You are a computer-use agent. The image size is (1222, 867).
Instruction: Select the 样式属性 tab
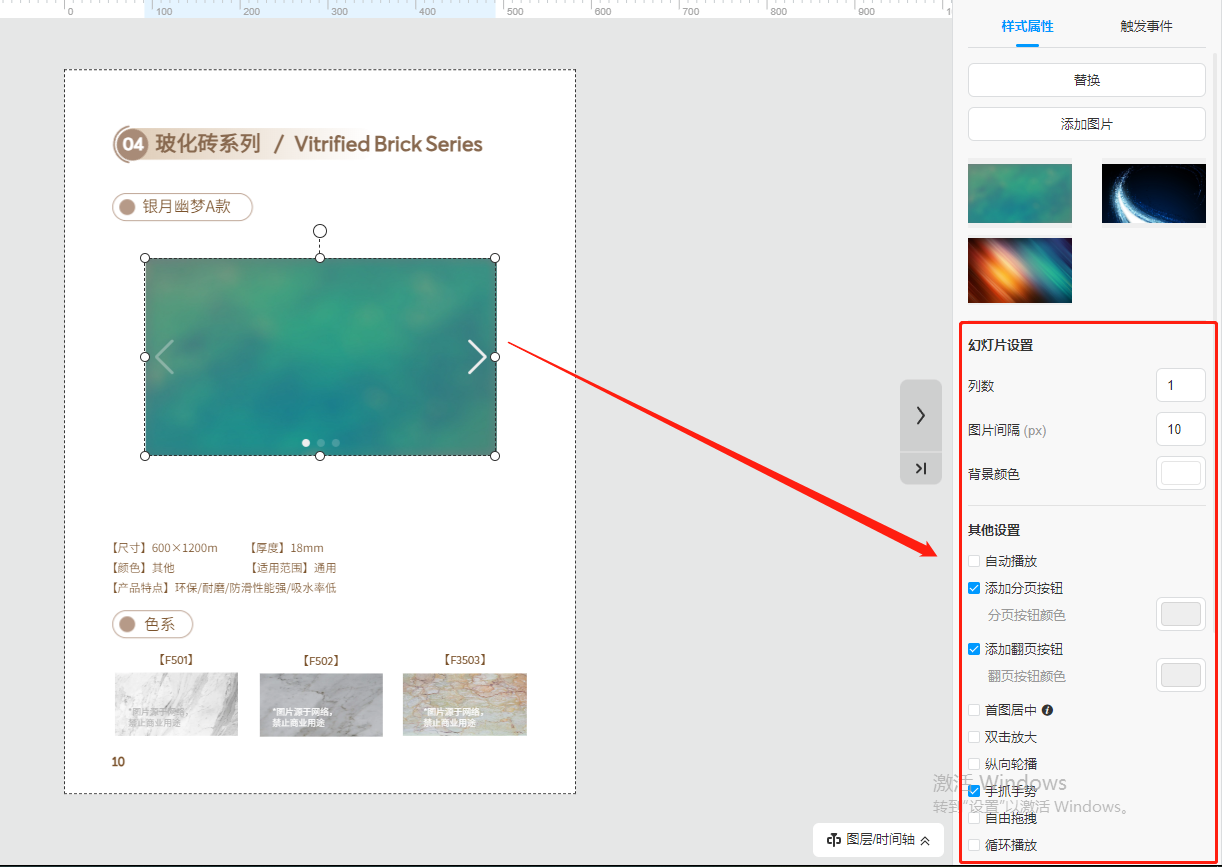(x=1027, y=27)
